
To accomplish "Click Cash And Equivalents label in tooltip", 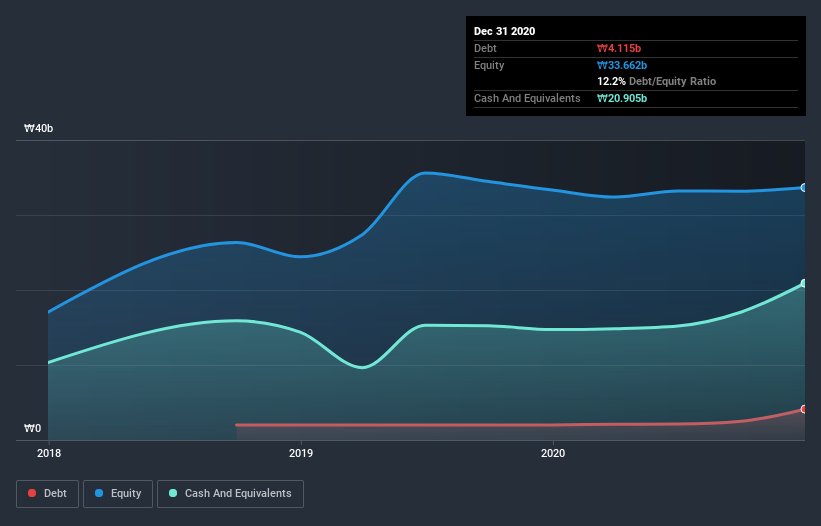I will point(527,98).
